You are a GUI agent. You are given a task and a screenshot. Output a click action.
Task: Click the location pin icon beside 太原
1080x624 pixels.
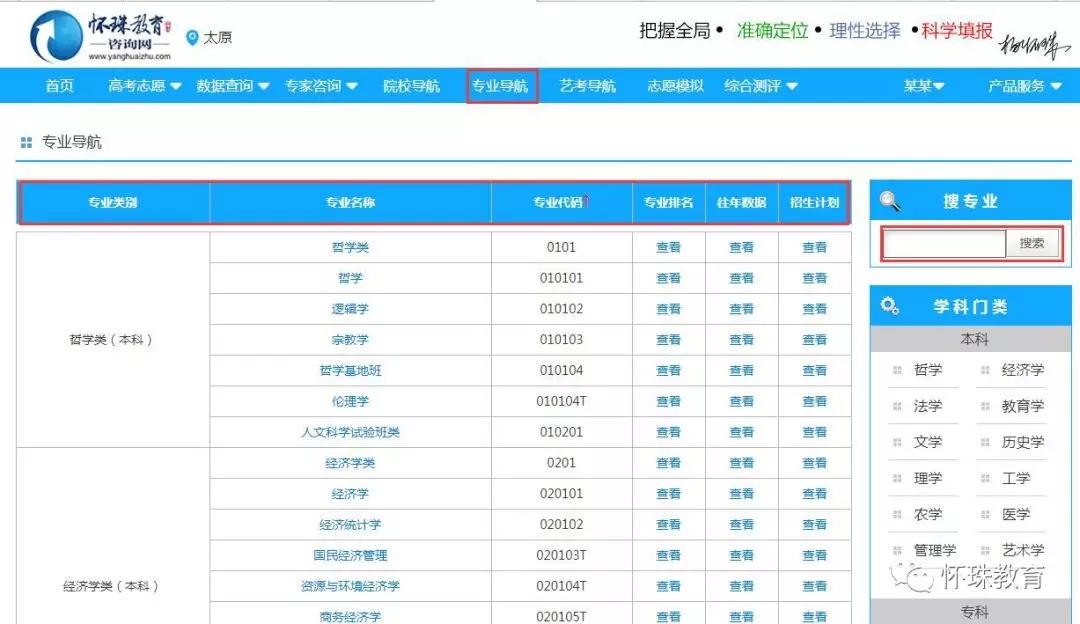(x=192, y=38)
